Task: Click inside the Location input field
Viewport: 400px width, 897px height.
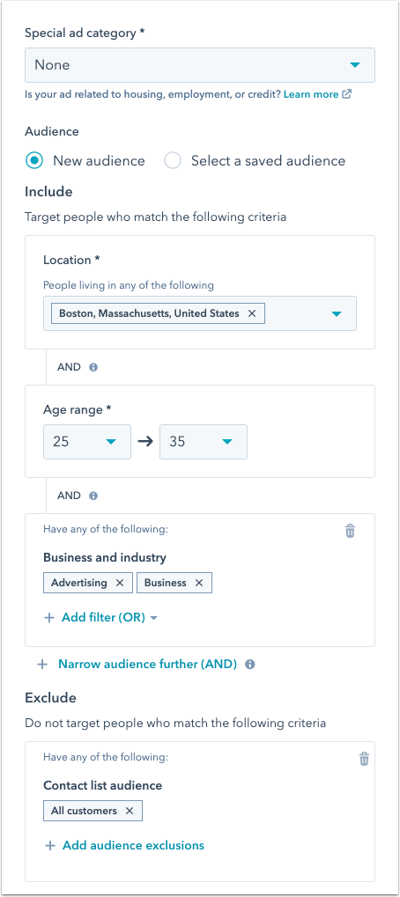Action: (200, 313)
